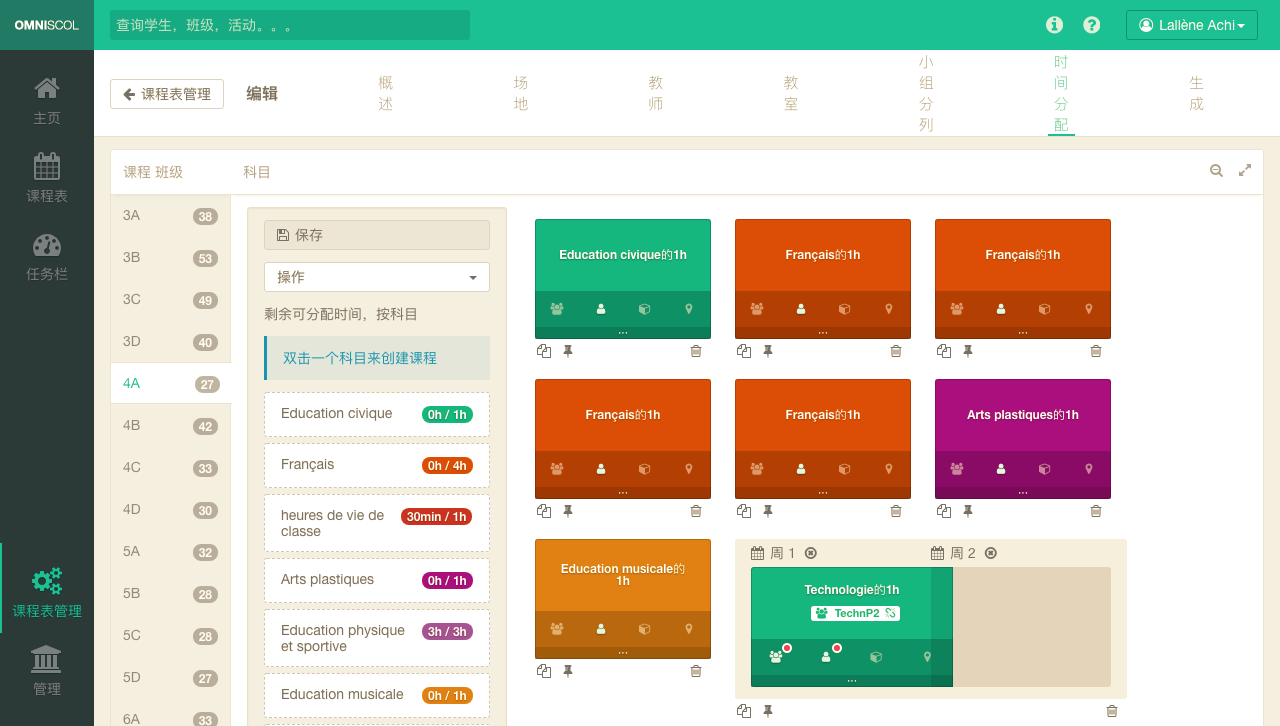This screenshot has height=726, width=1280.
Task: Click the search magnifier in panel header
Action: point(1216,171)
